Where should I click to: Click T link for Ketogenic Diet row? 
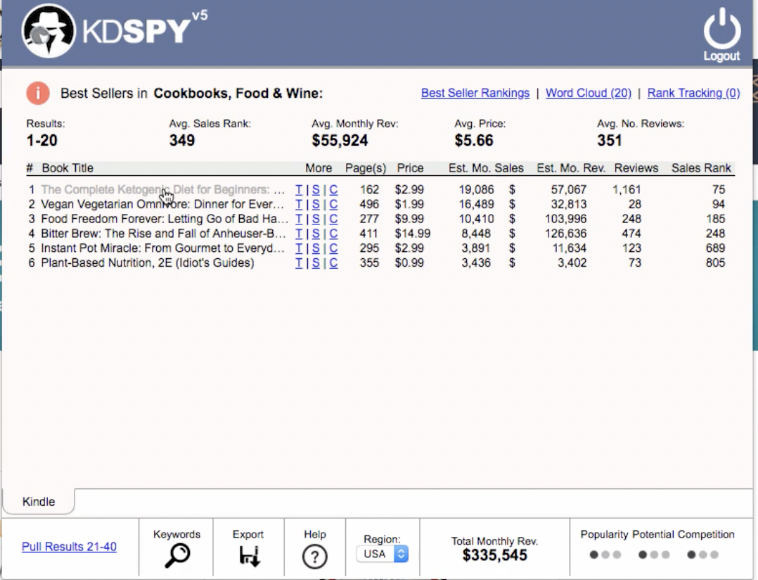pos(299,190)
